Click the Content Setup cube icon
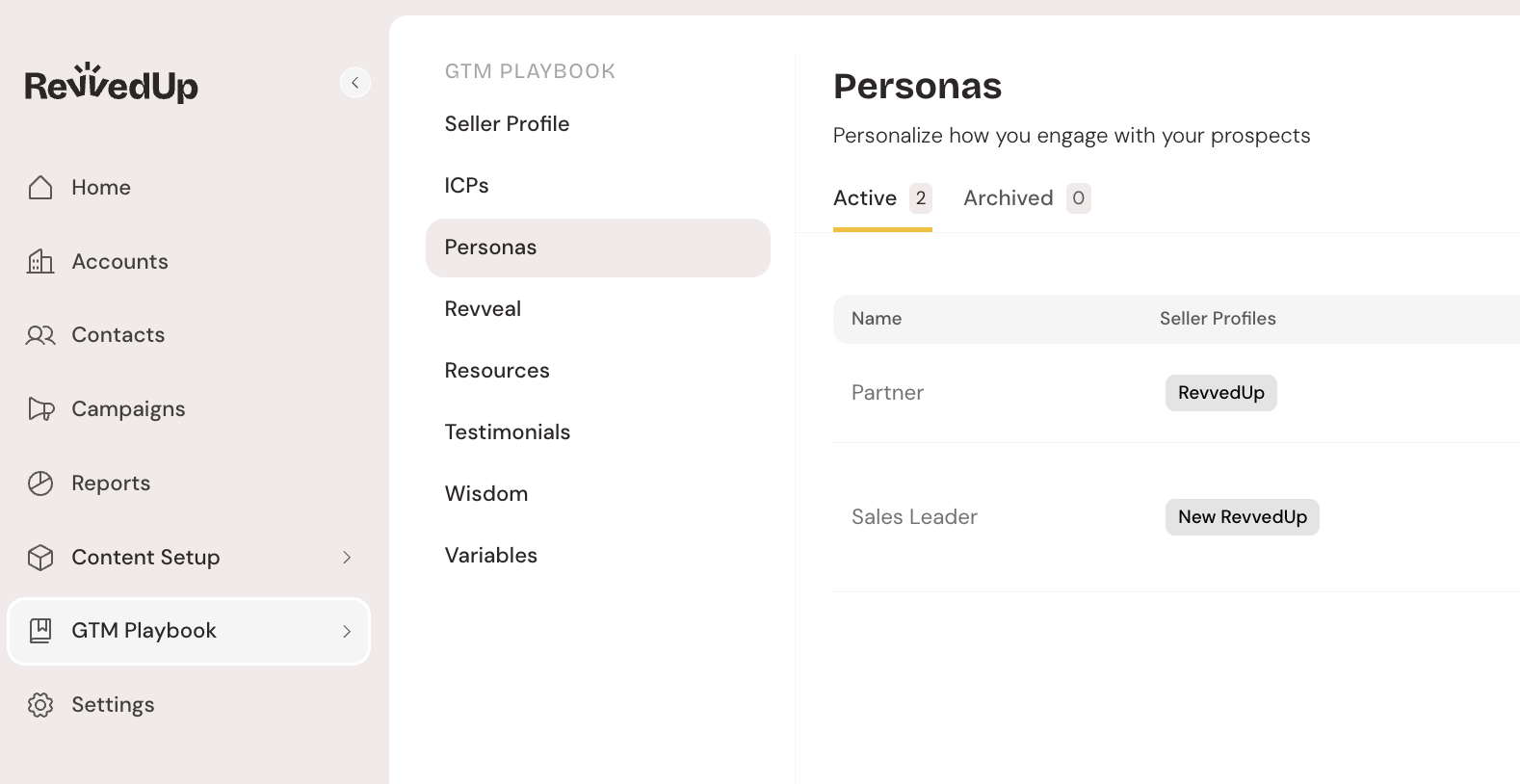Image resolution: width=1520 pixels, height=784 pixels. [40, 558]
